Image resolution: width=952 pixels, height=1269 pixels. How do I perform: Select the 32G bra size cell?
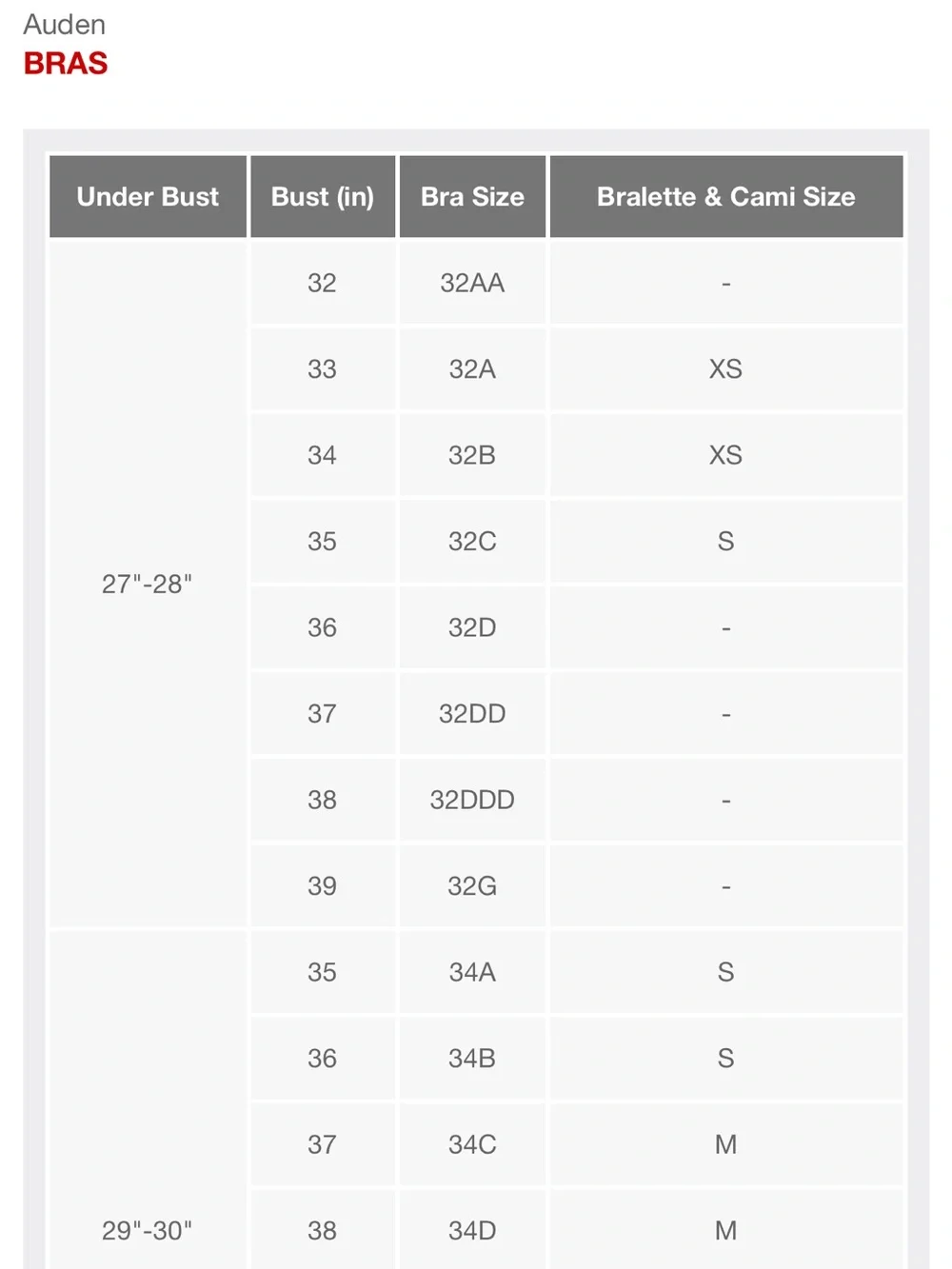pyautogui.click(x=472, y=885)
